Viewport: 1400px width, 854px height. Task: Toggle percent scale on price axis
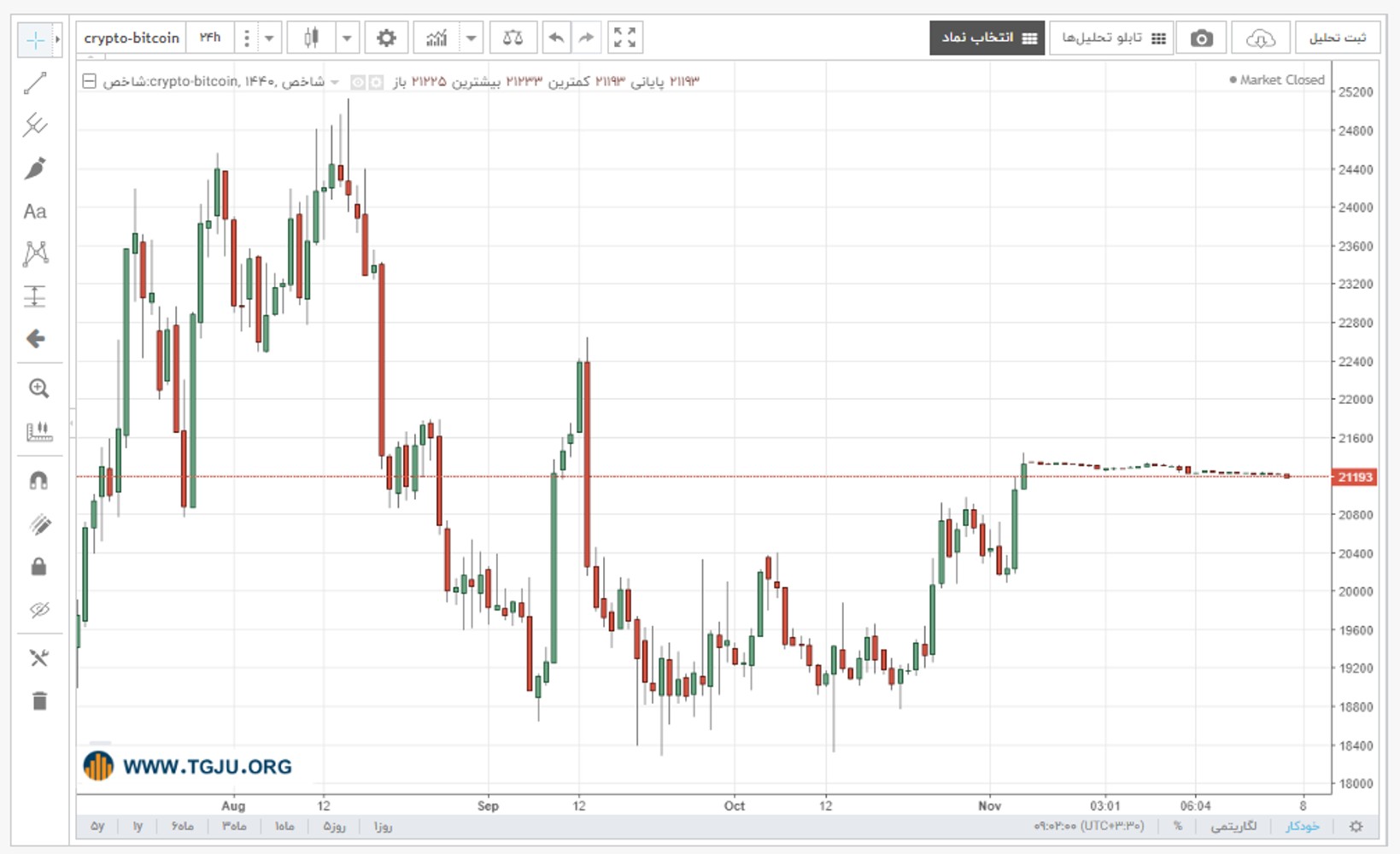pyautogui.click(x=1178, y=826)
